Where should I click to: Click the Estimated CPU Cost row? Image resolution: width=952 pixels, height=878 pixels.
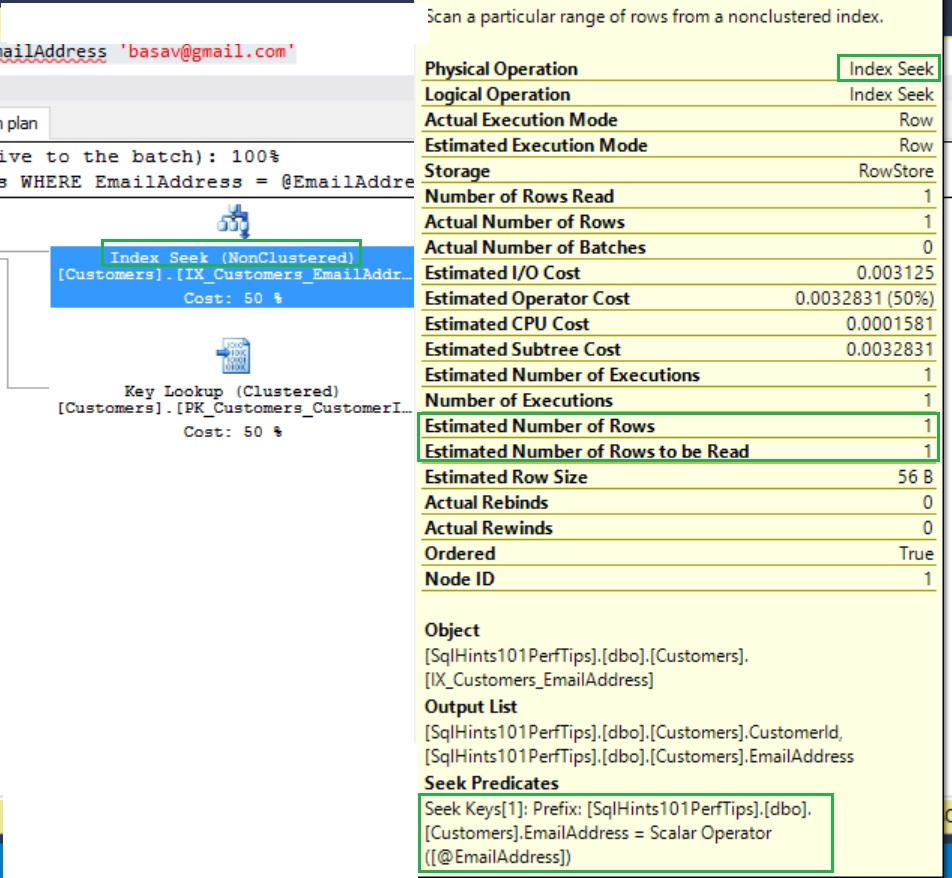(x=679, y=324)
